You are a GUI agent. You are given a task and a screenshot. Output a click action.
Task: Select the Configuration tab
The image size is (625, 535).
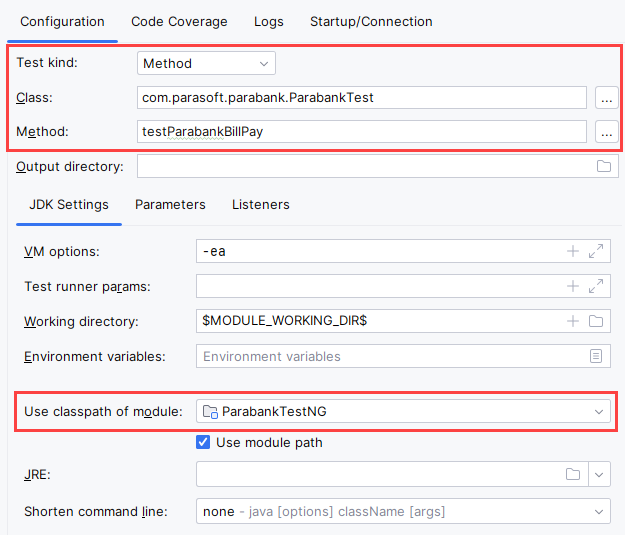click(x=62, y=22)
